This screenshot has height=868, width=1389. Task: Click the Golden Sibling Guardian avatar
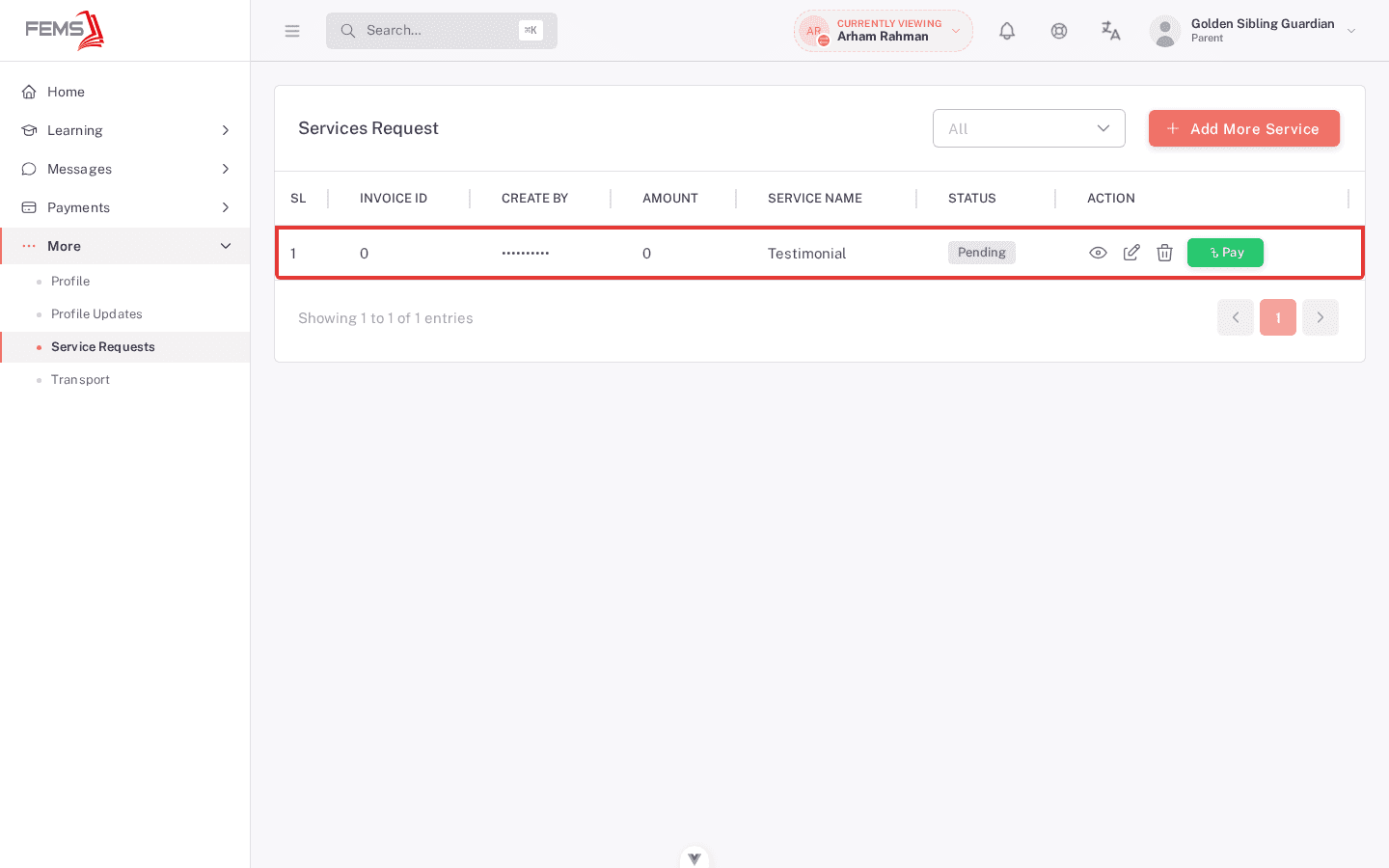(x=1165, y=31)
